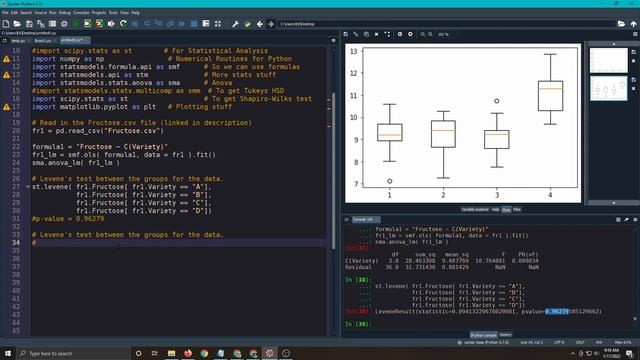This screenshot has height=360, width=640.
Task: Run file with the green play icon
Action: coord(76,24)
